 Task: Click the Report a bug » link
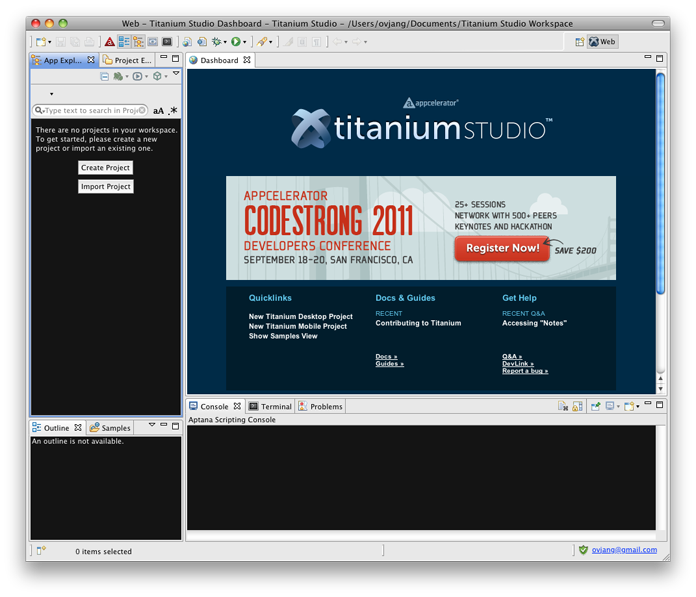[525, 371]
